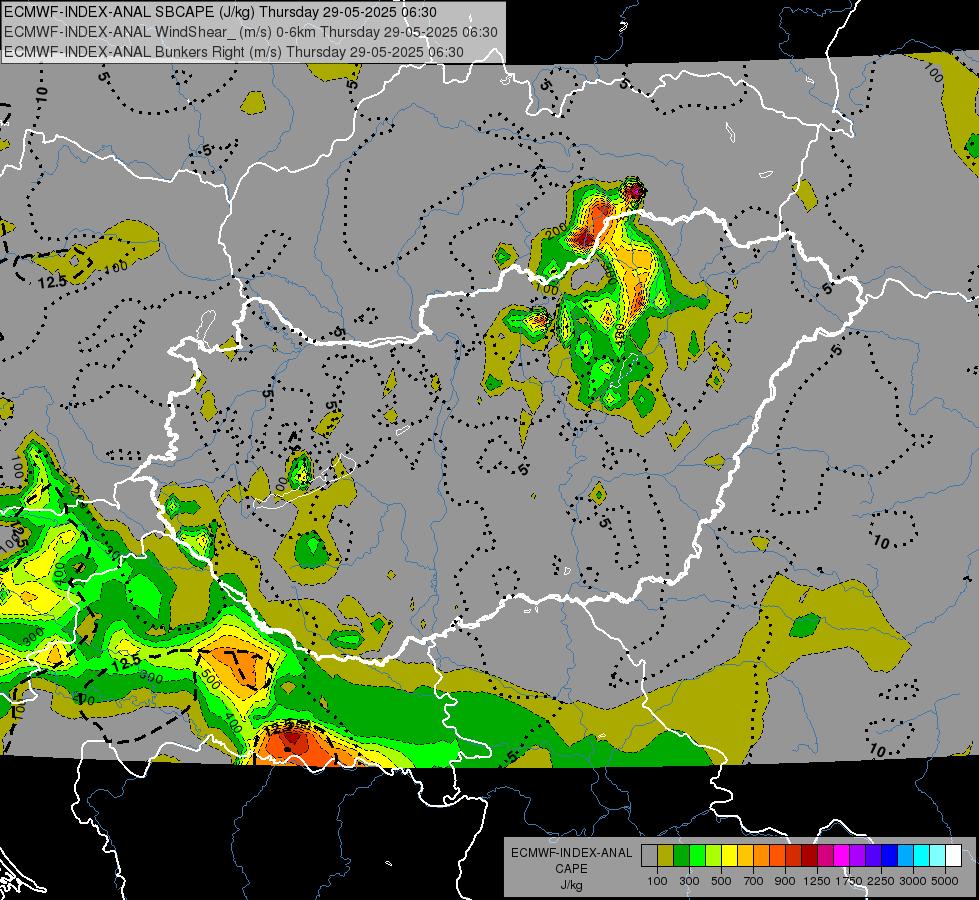Click legend scale value 5000
The width and height of the screenshot is (979, 900).
[x=945, y=881]
